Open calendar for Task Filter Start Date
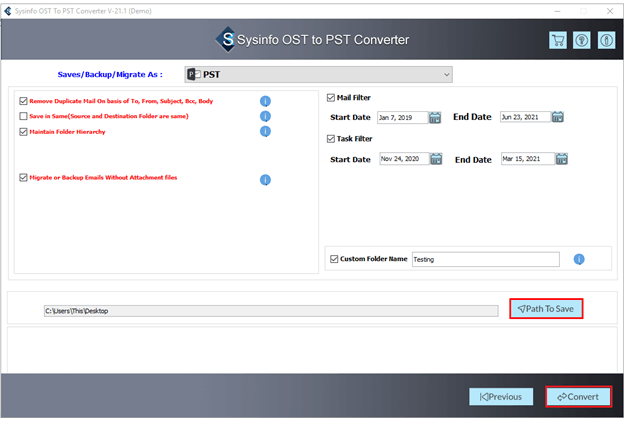The height and width of the screenshot is (421, 624). click(436, 159)
